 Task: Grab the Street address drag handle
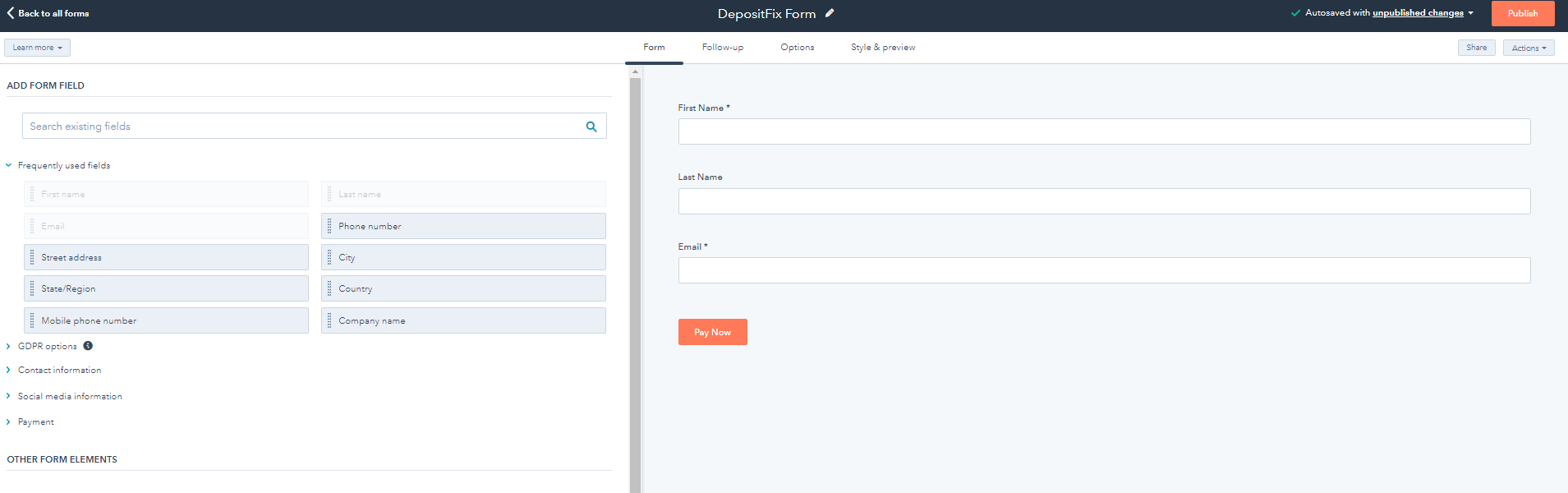[x=32, y=257]
